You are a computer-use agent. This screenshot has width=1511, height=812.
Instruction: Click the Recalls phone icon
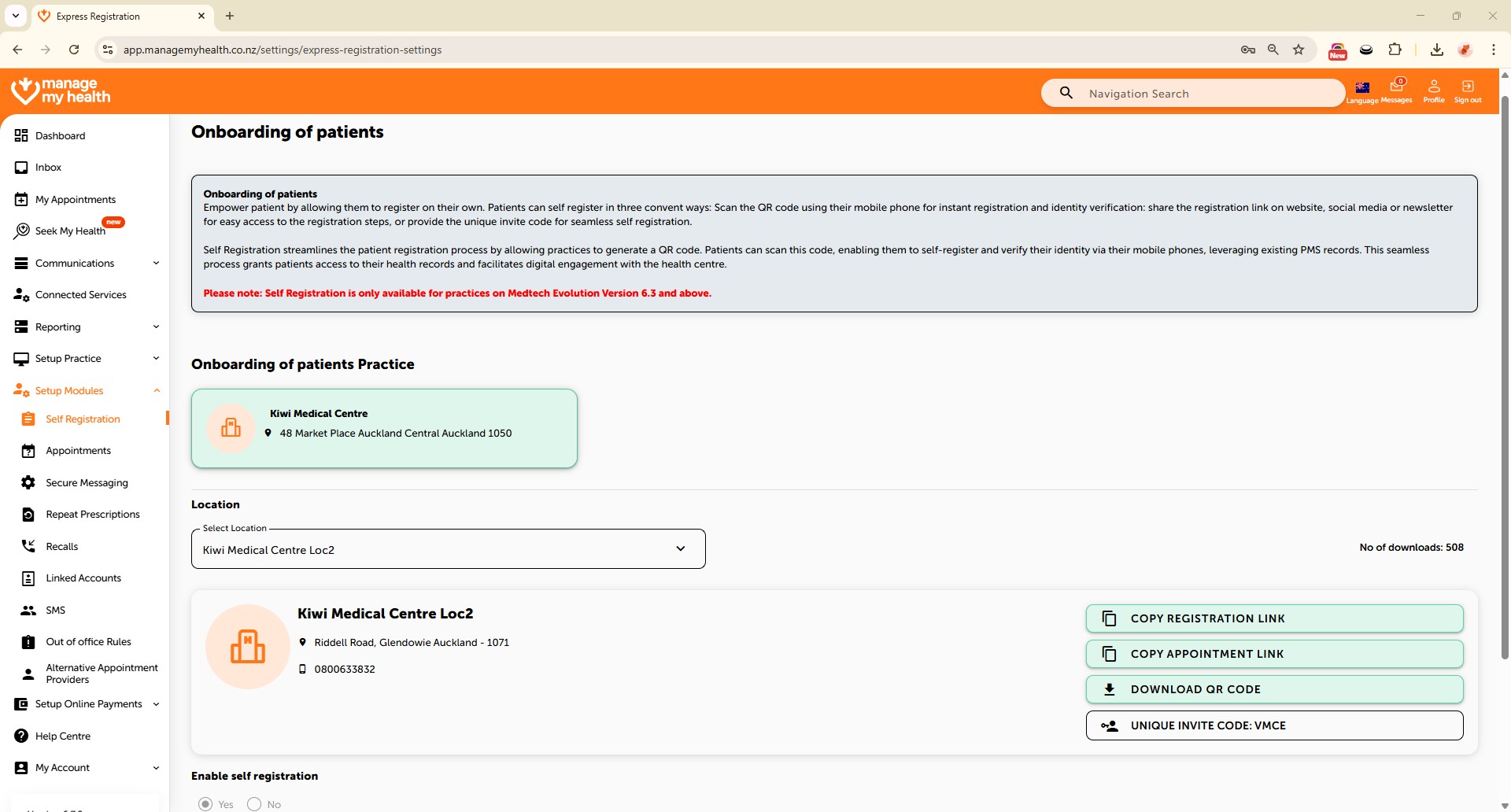coord(28,546)
